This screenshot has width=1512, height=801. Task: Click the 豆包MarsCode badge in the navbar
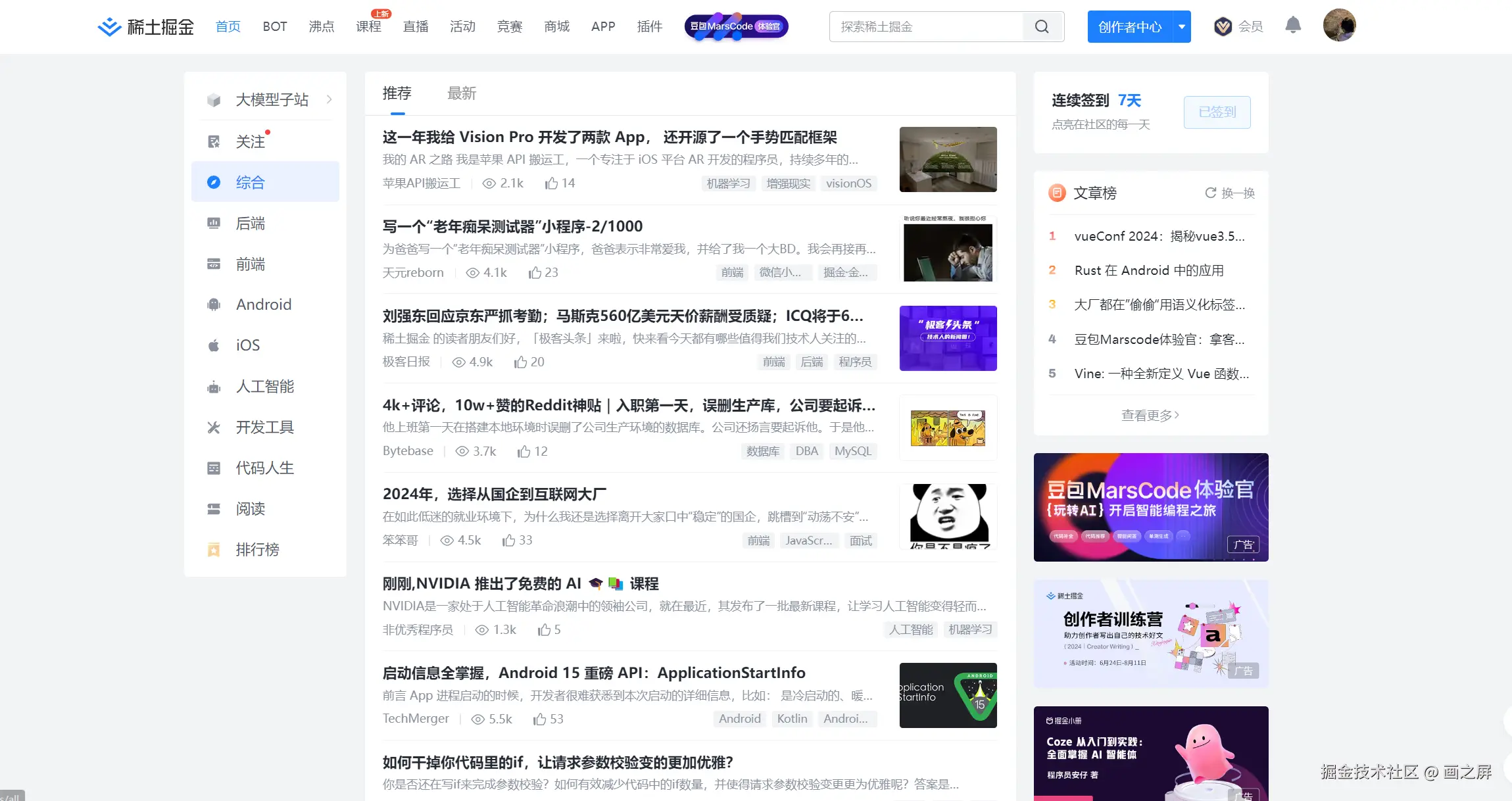(736, 27)
